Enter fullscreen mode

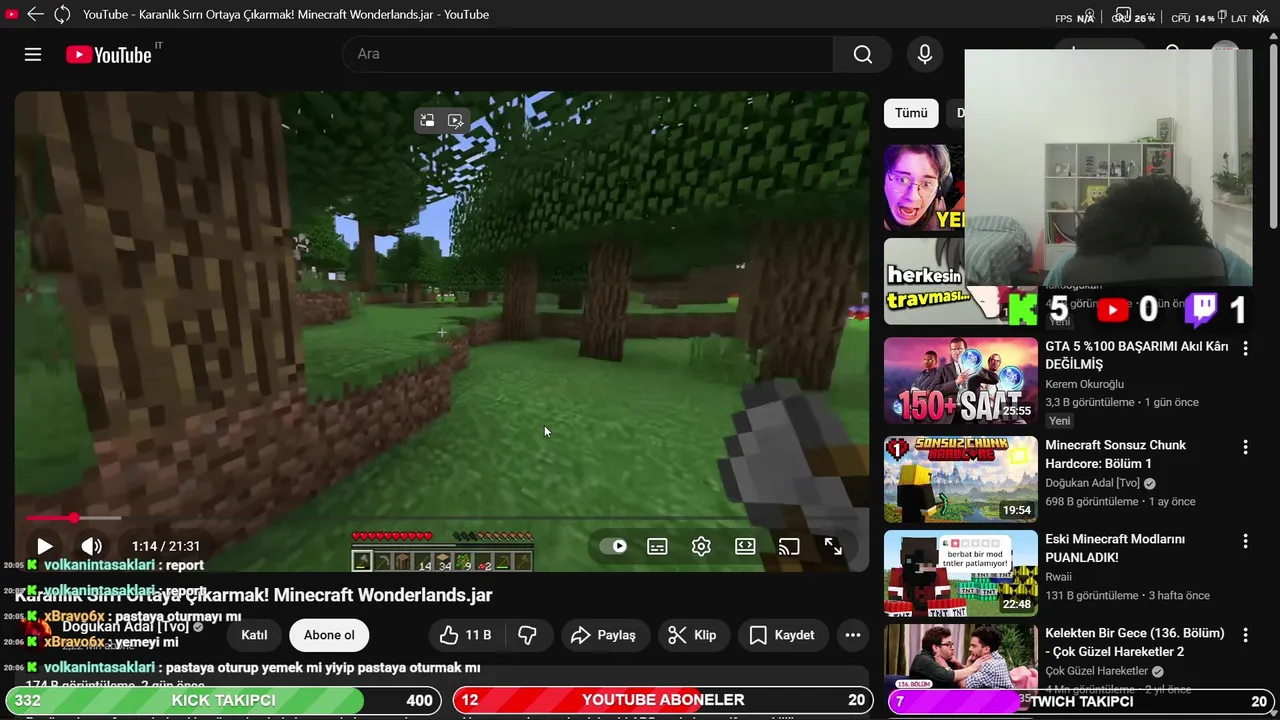pyautogui.click(x=833, y=546)
